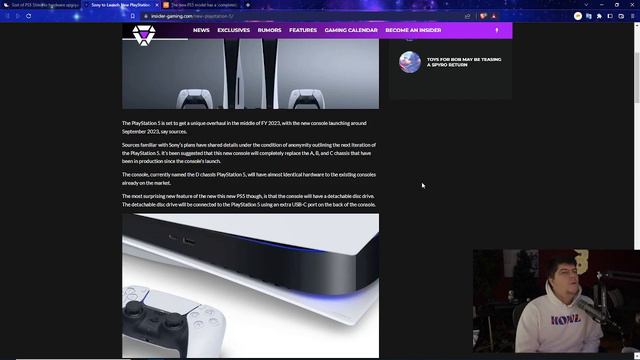Click the PS5 consoles header image

point(250,74)
